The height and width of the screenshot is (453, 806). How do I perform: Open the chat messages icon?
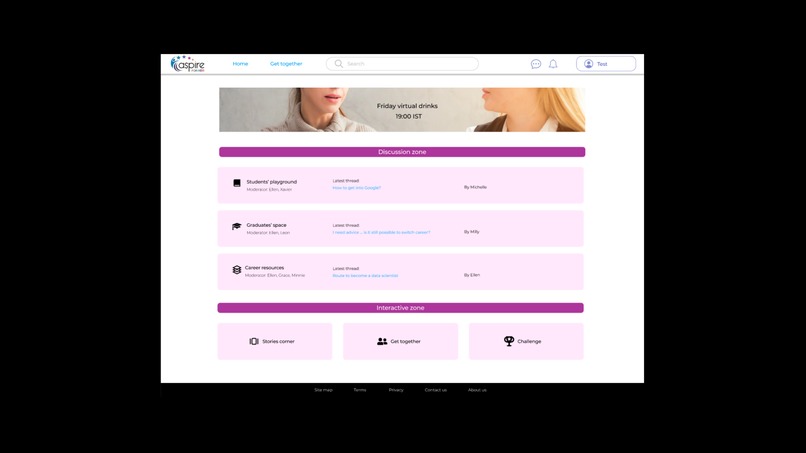click(x=536, y=64)
